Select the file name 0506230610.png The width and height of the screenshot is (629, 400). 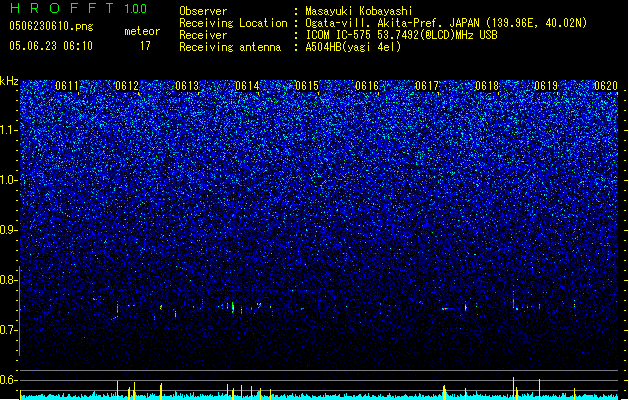[x=51, y=26]
